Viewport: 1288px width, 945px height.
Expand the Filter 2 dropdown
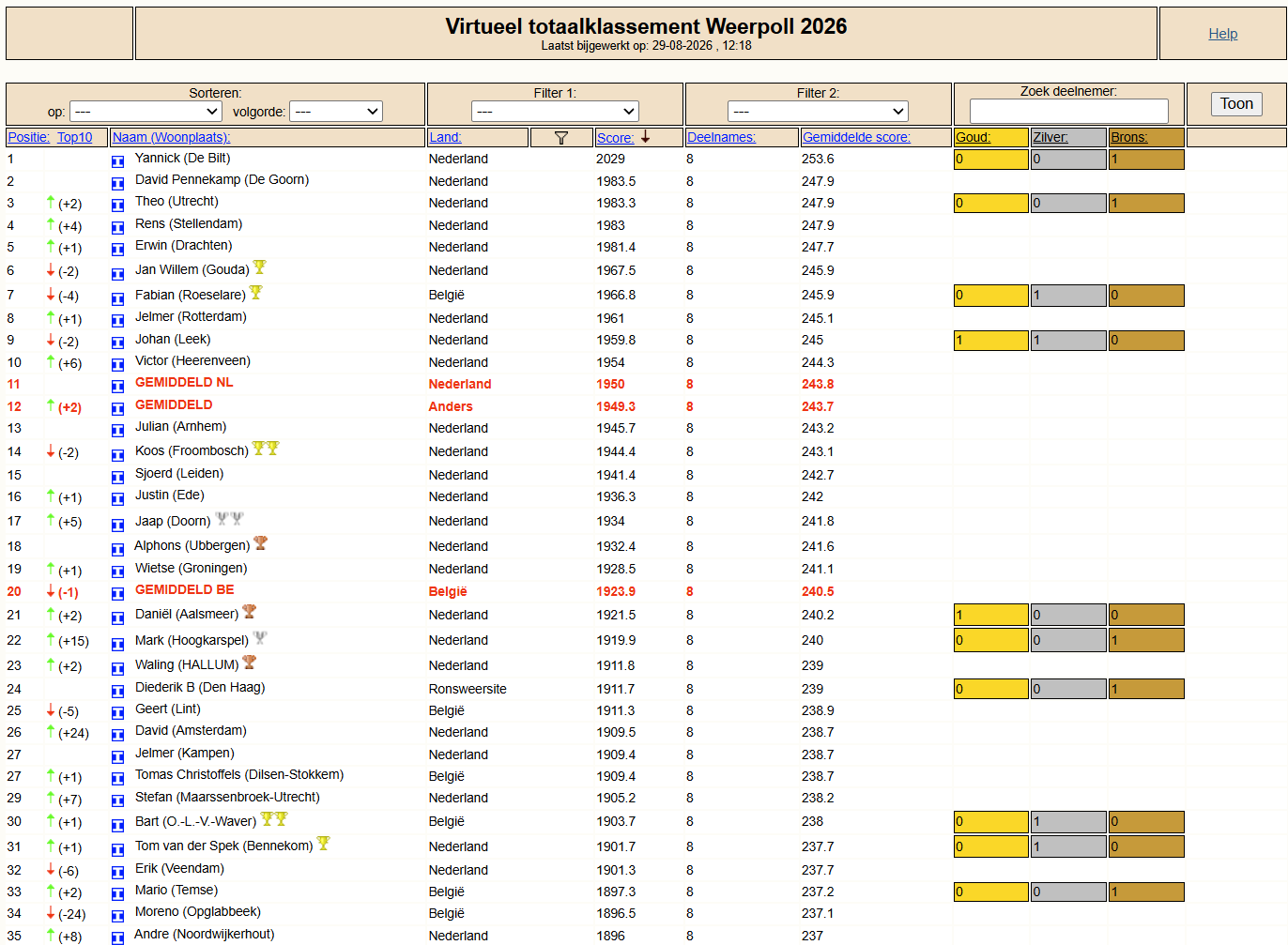818,111
